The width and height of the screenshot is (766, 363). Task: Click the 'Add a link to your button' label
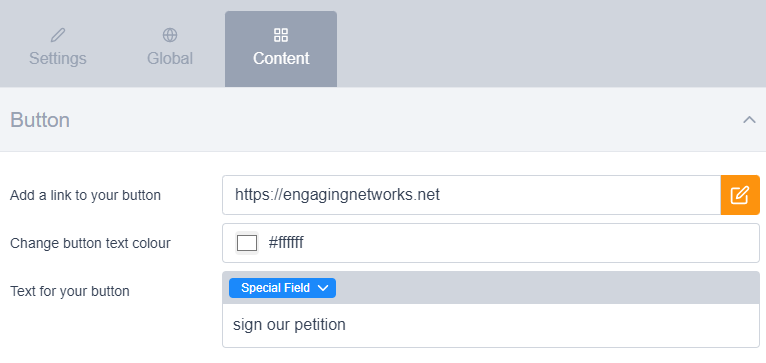point(85,195)
